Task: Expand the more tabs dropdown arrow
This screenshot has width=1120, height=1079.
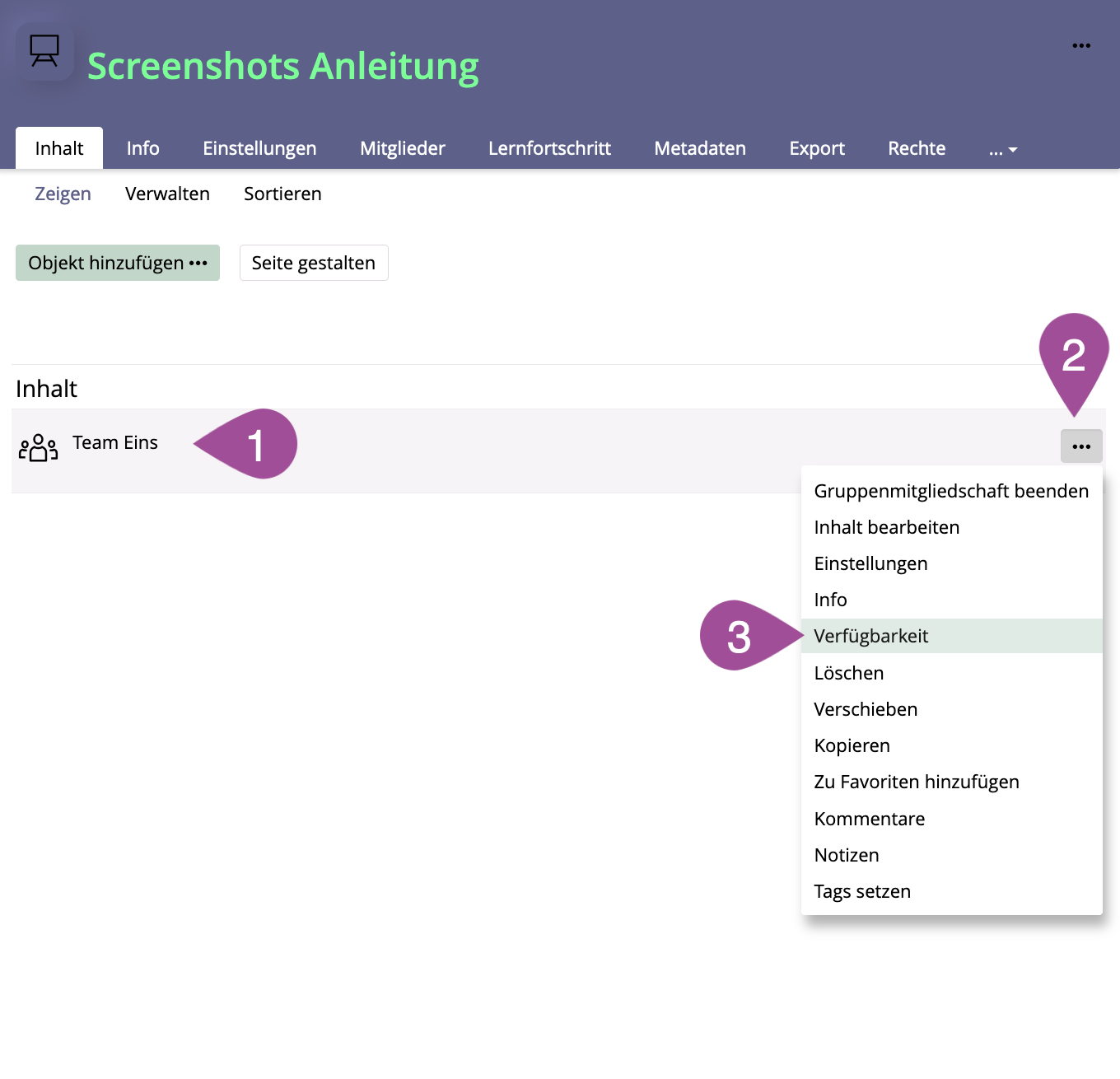Action: coord(1003,150)
